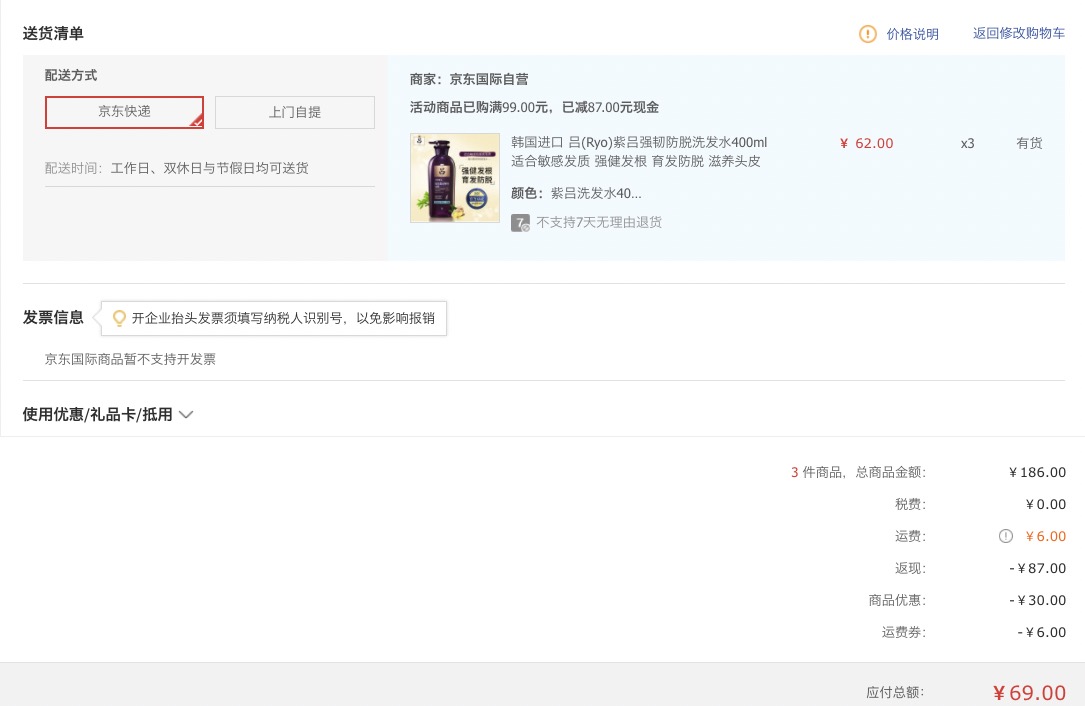Click the 商品优惠 label
This screenshot has height=706, width=1085.
pyautogui.click(x=897, y=600)
